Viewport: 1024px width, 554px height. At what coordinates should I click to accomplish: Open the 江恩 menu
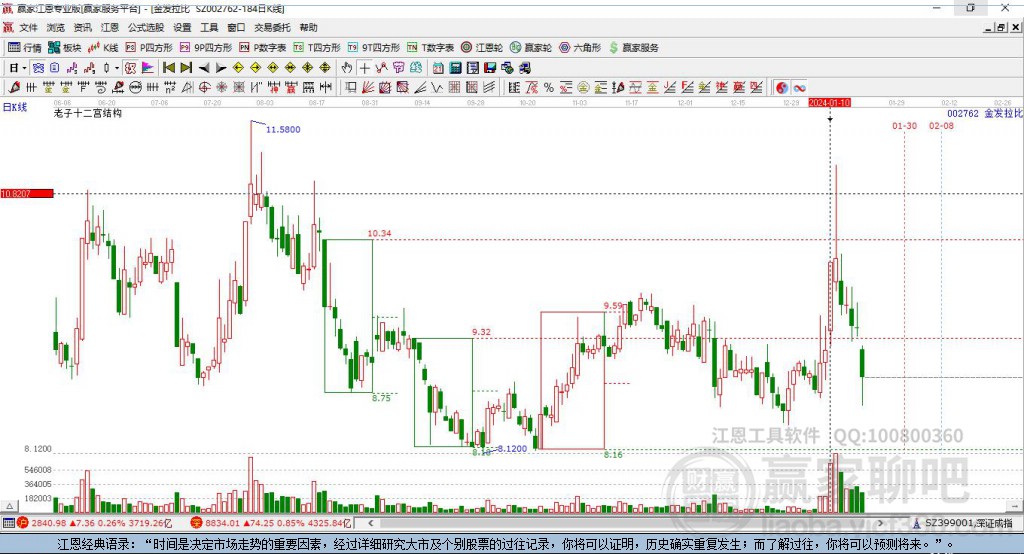pos(110,27)
